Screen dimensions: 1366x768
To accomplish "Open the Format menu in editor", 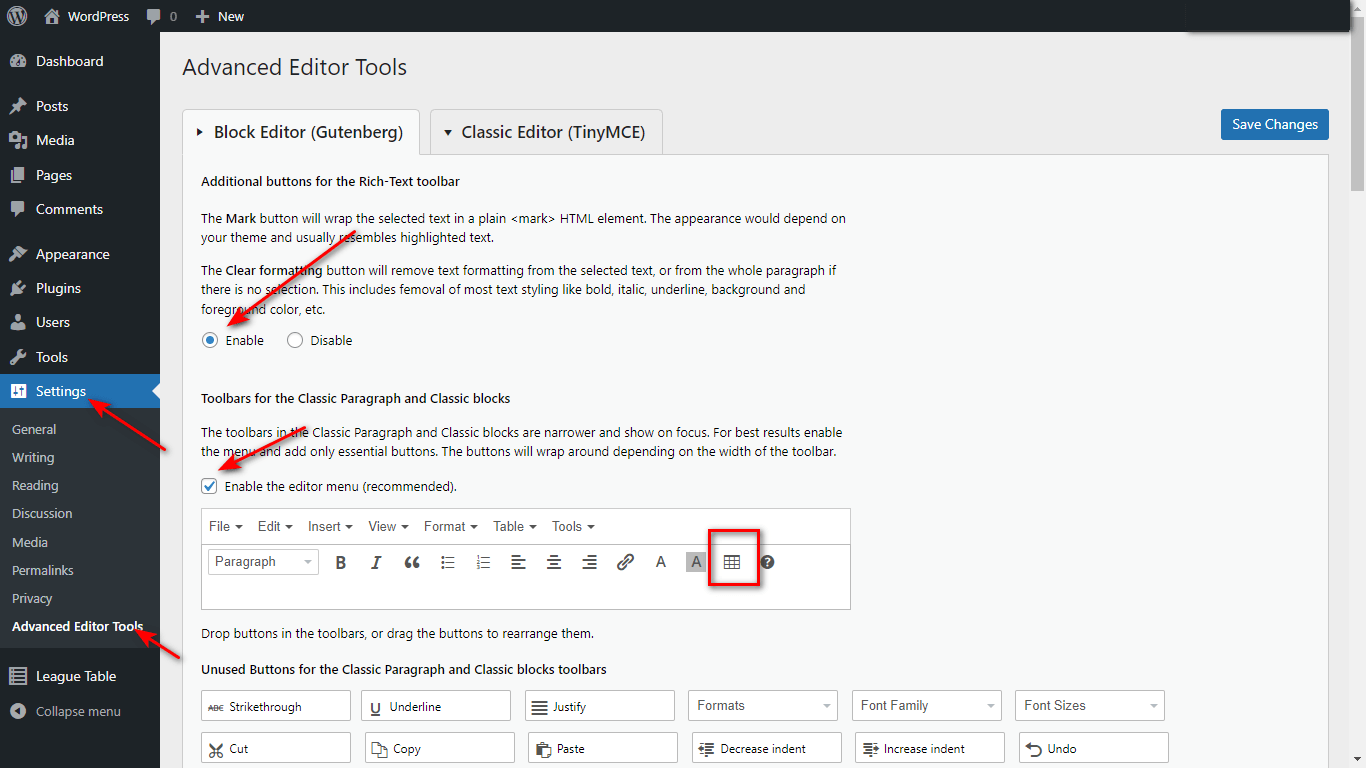I will 450,526.
